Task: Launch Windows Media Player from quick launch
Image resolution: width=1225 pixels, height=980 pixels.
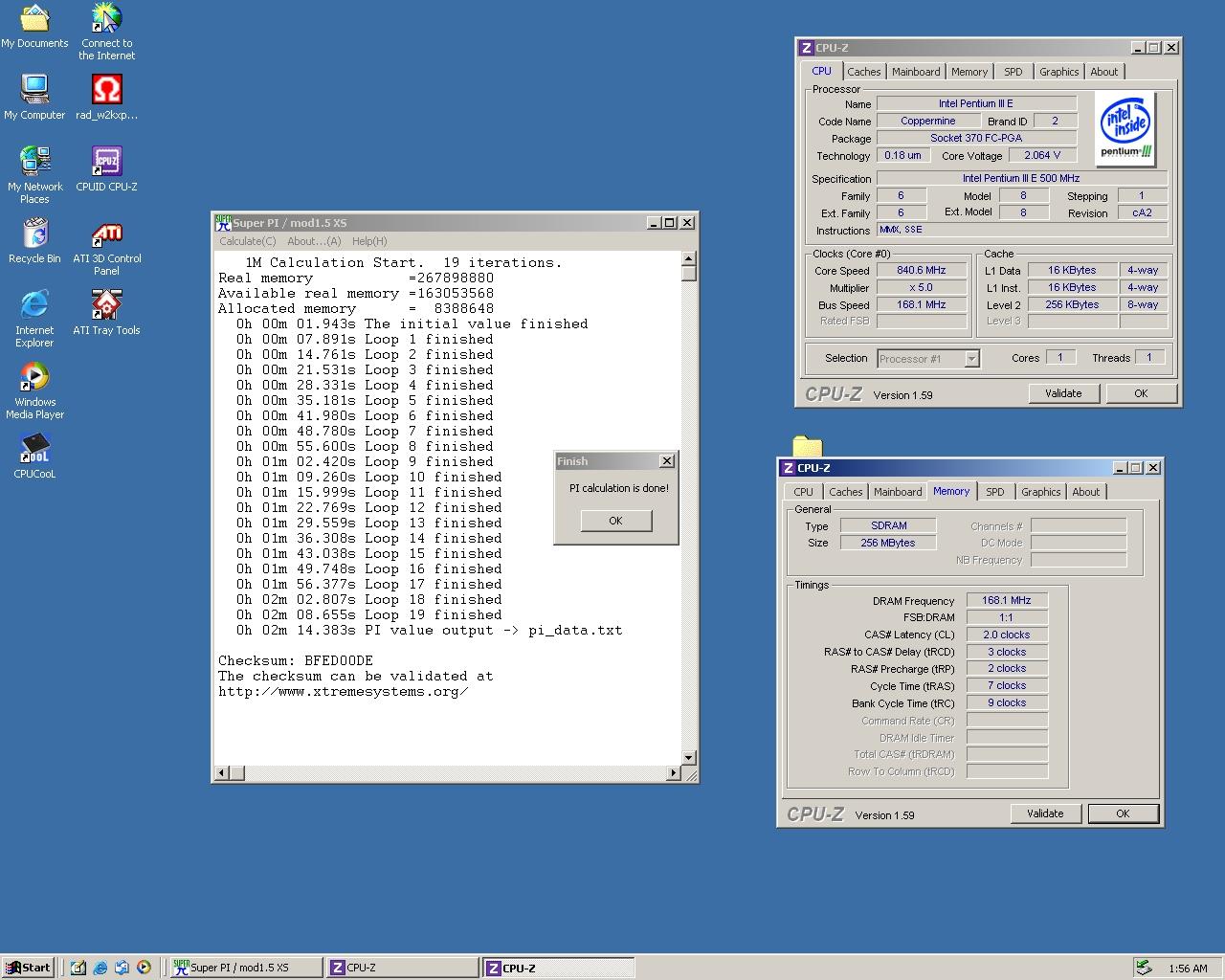Action: (x=144, y=968)
